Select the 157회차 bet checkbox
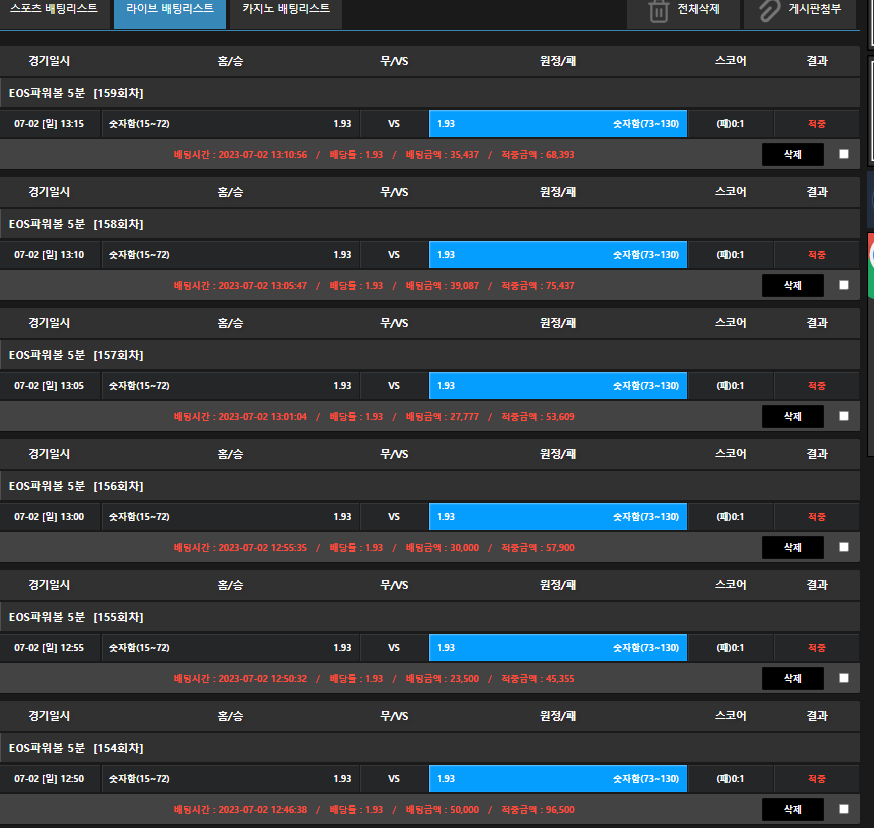Screen dimensions: 874x828 844,416
